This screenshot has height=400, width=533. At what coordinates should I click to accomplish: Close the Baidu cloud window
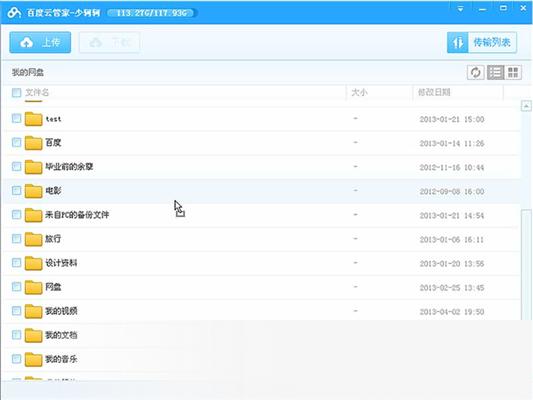[523, 8]
